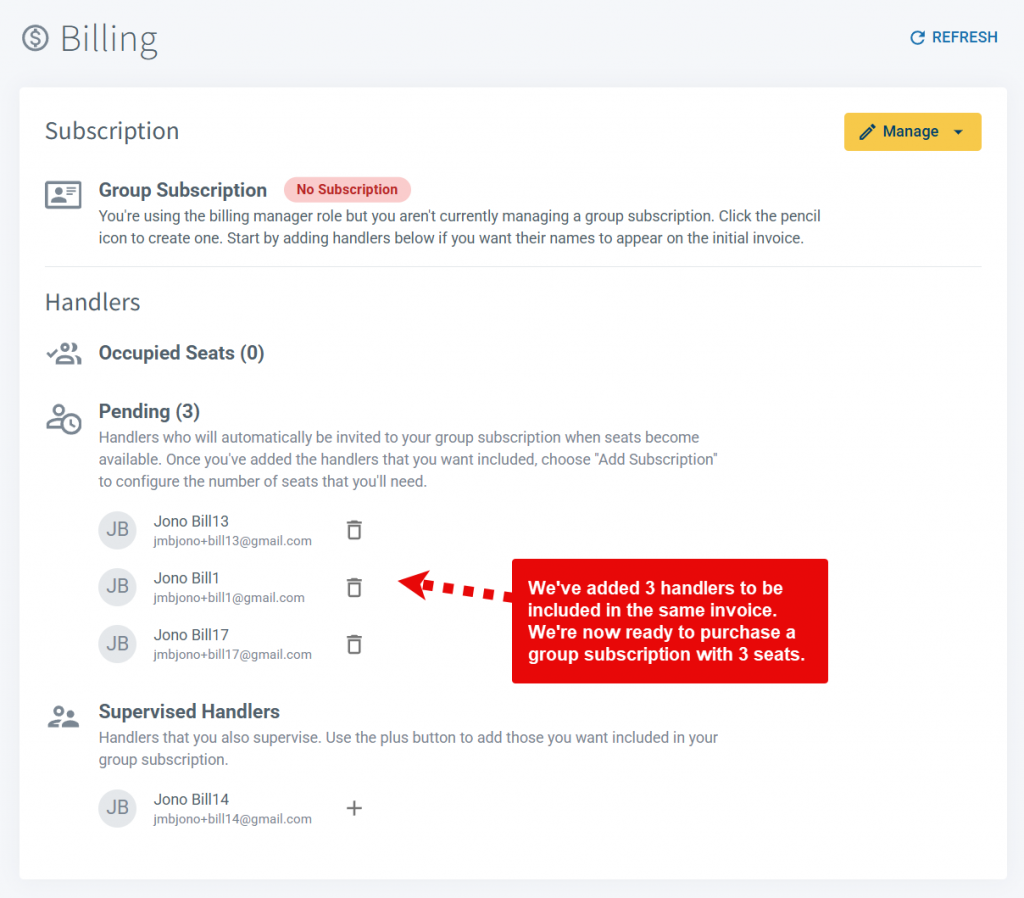Image resolution: width=1024 pixels, height=898 pixels.
Task: Delete Jono Bill13 using the trash icon
Action: pos(354,530)
